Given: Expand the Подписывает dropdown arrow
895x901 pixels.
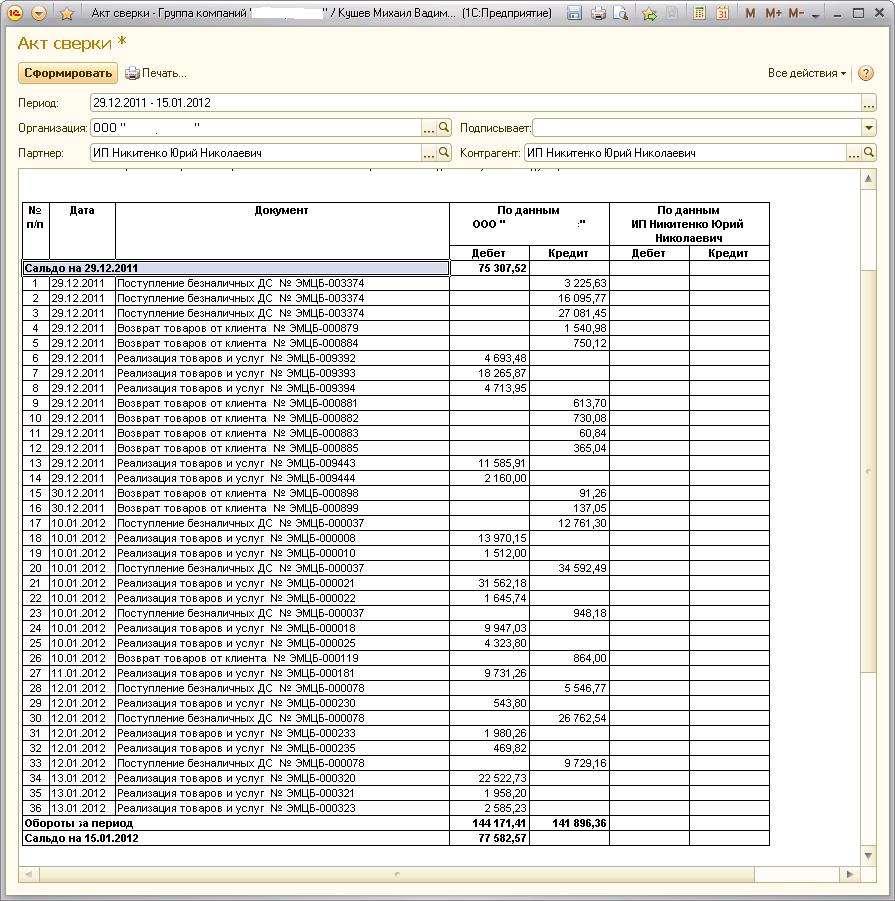Looking at the screenshot, I should pos(869,128).
